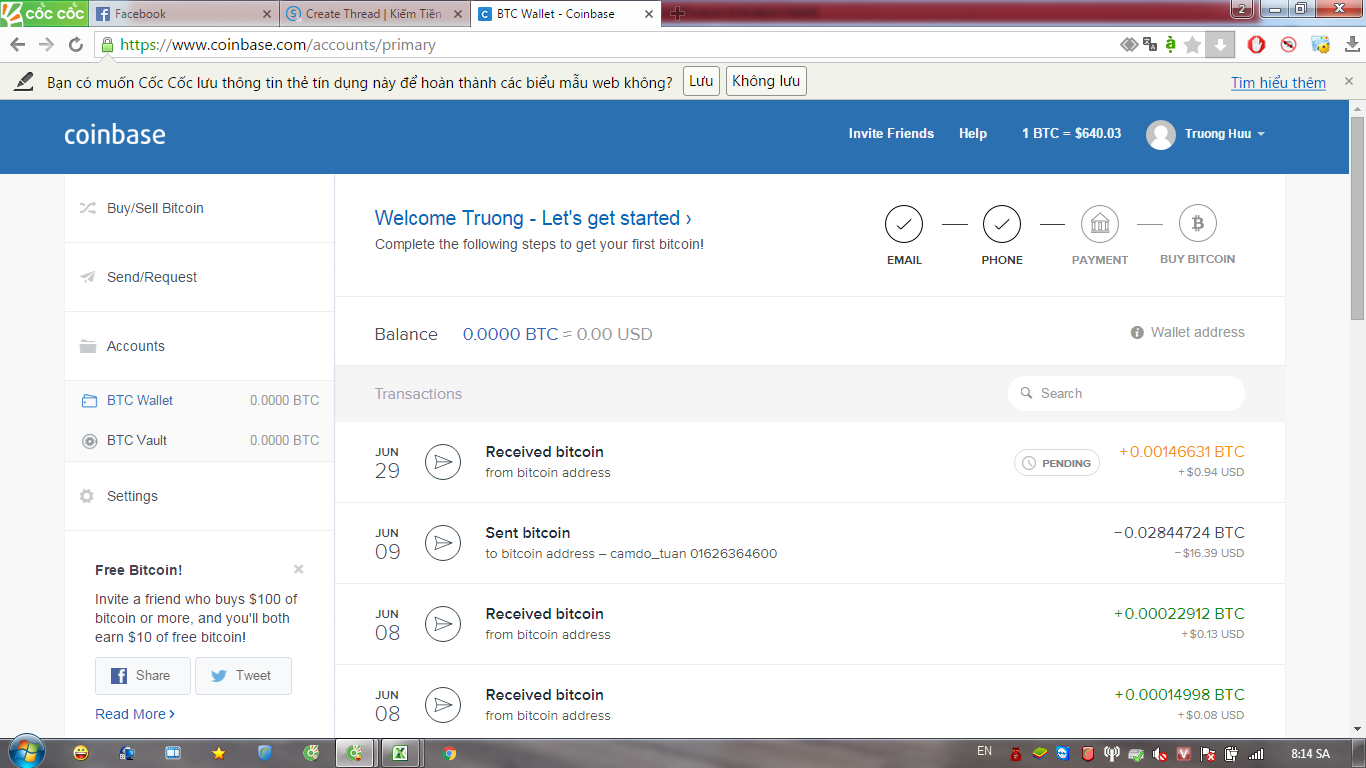The height and width of the screenshot is (768, 1366).
Task: Open the Accounts sidebar section
Action: 199,346
